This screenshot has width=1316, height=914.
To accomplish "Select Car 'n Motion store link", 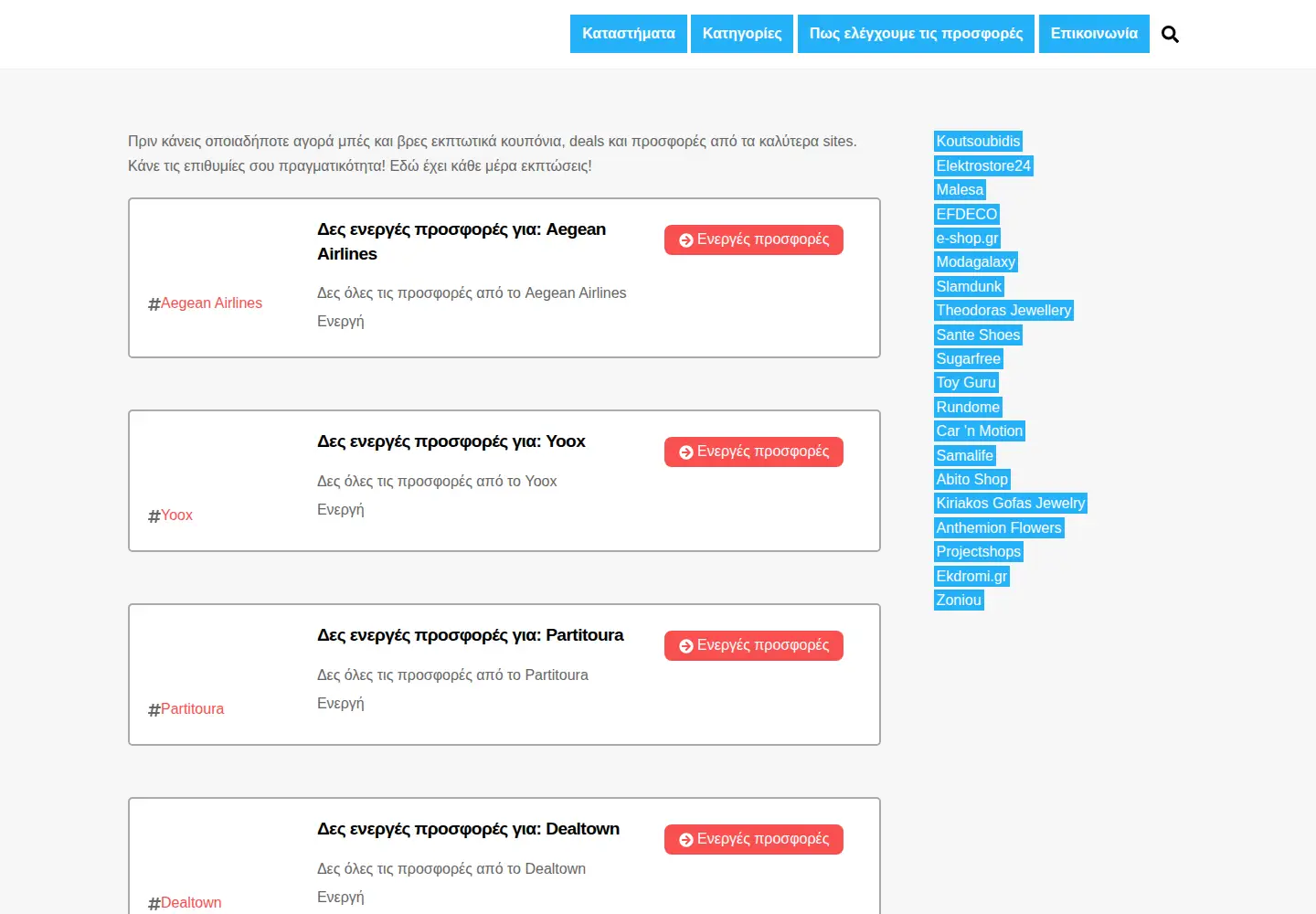I will [980, 430].
